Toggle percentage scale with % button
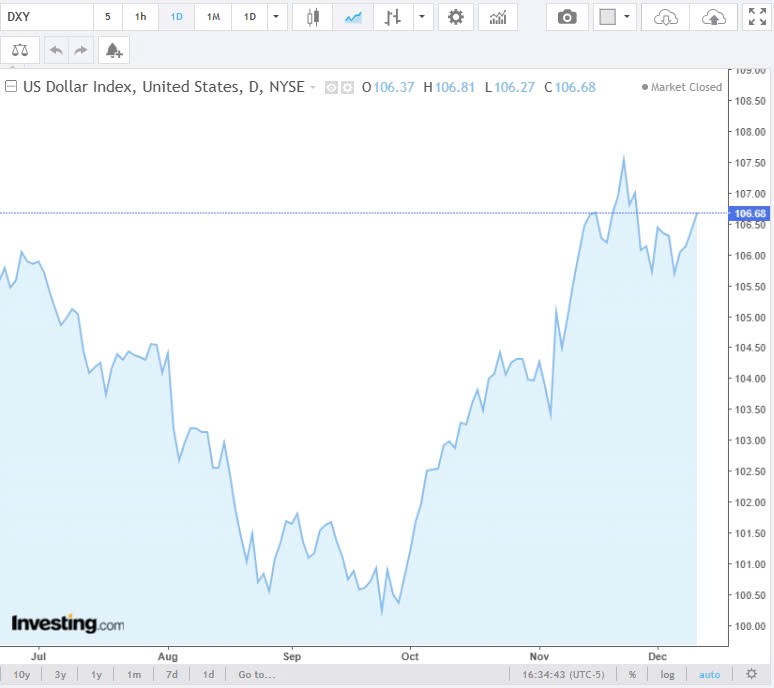Screen dimensions: 774x688 click(x=633, y=675)
